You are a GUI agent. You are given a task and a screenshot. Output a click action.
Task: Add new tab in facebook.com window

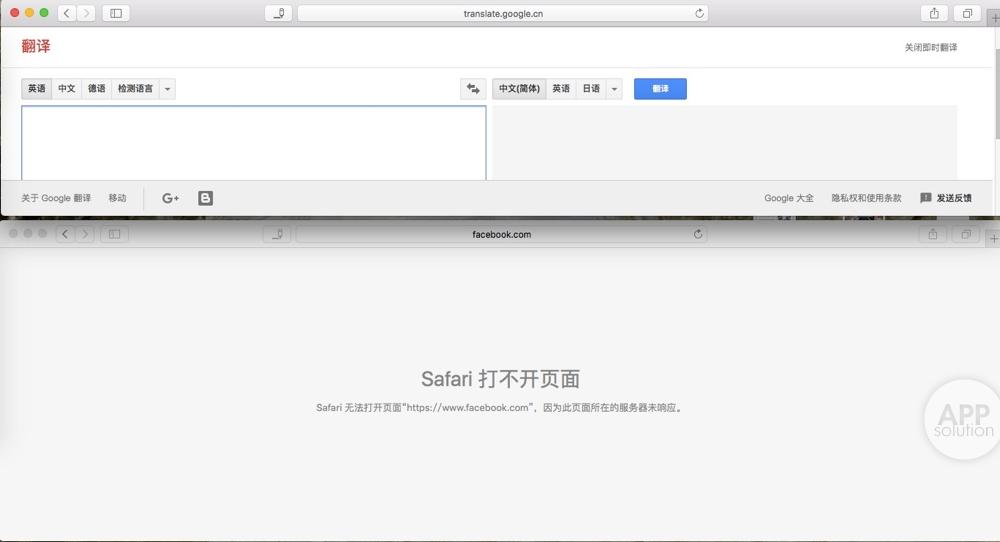pos(993,238)
